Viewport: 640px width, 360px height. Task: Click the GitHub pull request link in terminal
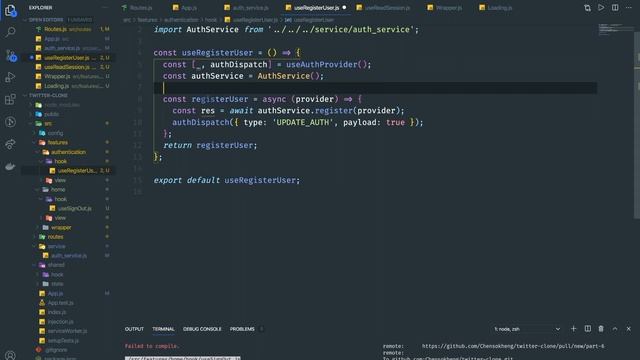click(x=513, y=346)
